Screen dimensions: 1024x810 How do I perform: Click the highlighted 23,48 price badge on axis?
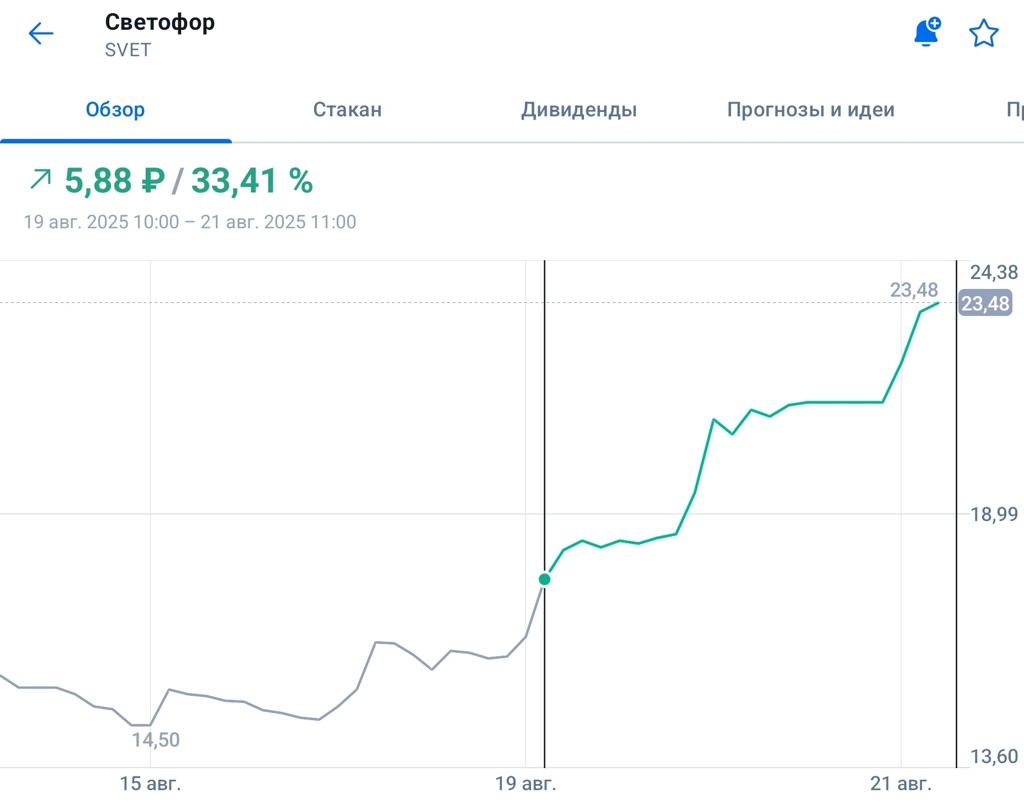point(985,303)
